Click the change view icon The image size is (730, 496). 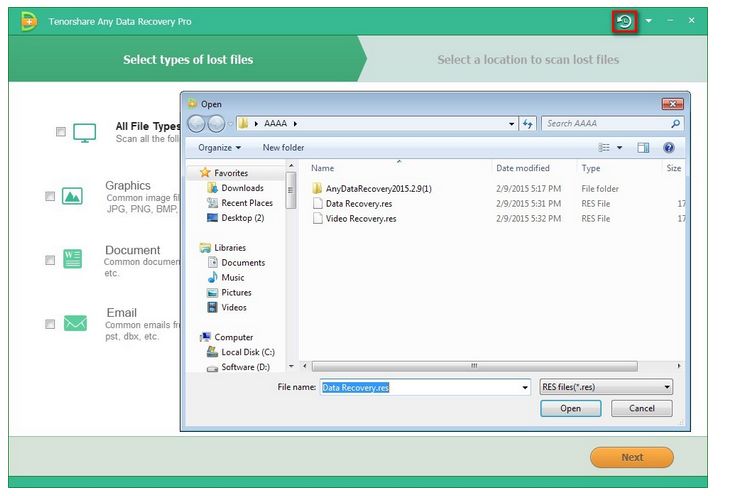[x=604, y=148]
